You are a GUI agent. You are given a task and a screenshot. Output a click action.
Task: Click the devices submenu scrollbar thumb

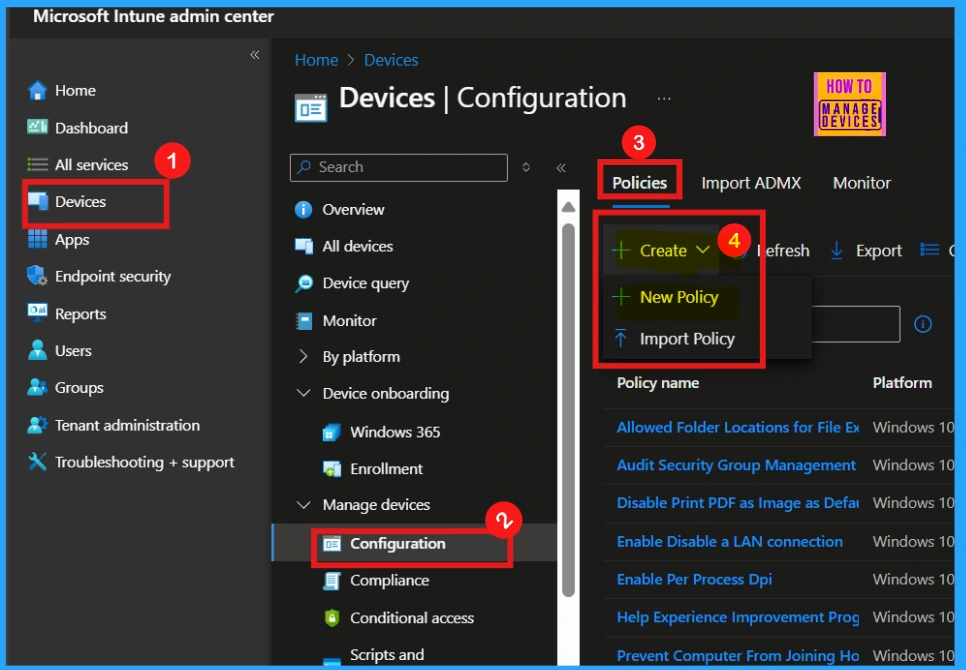(x=568, y=410)
